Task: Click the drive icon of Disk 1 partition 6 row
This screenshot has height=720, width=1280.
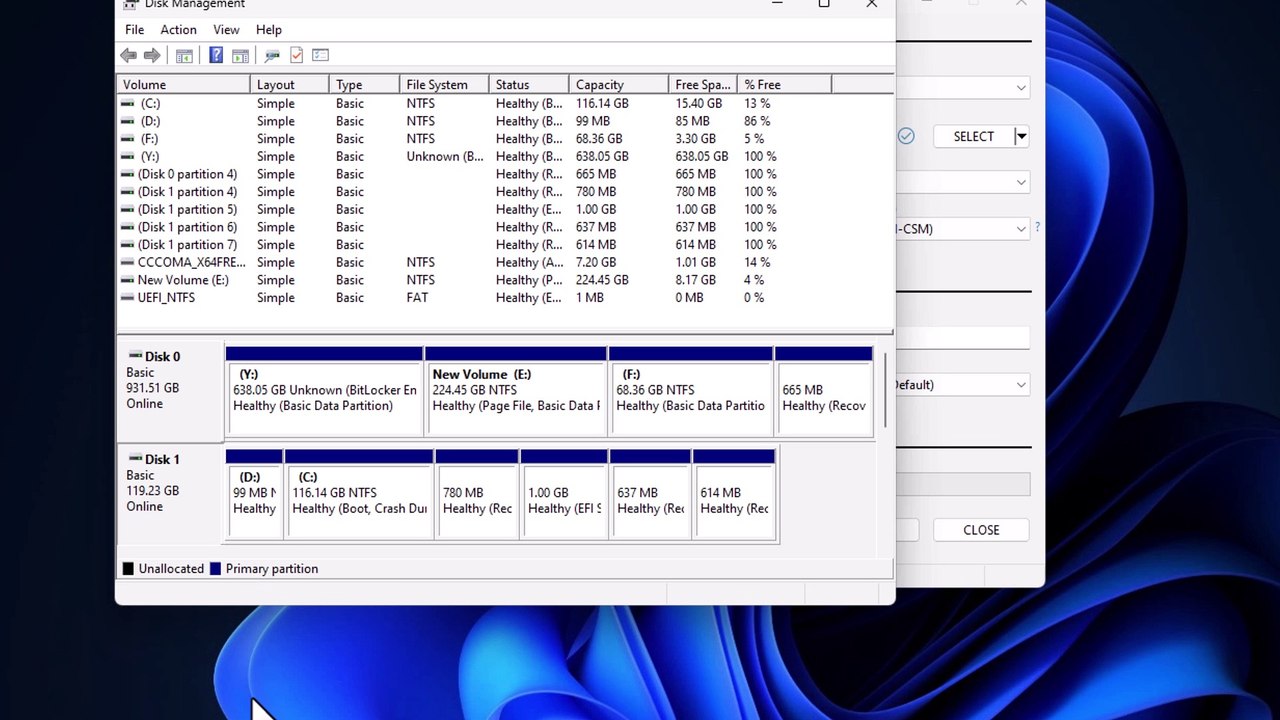Action: (x=128, y=227)
